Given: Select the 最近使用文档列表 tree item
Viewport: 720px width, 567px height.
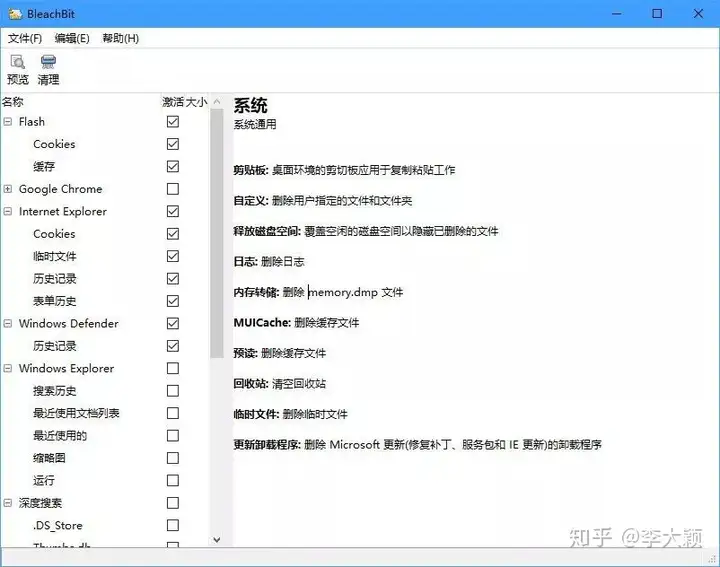Looking at the screenshot, I should (76, 413).
